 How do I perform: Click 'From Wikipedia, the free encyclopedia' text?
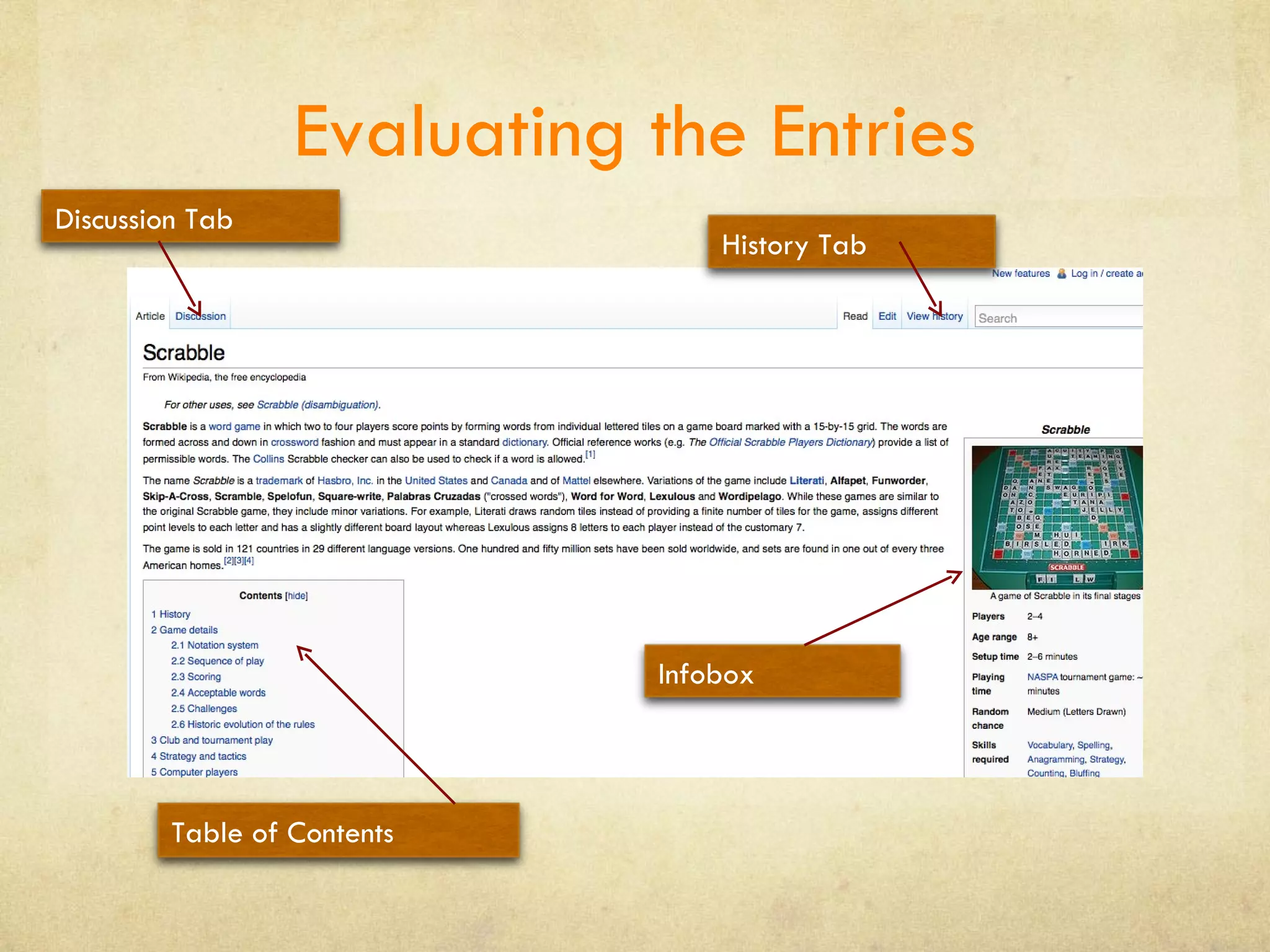224,377
